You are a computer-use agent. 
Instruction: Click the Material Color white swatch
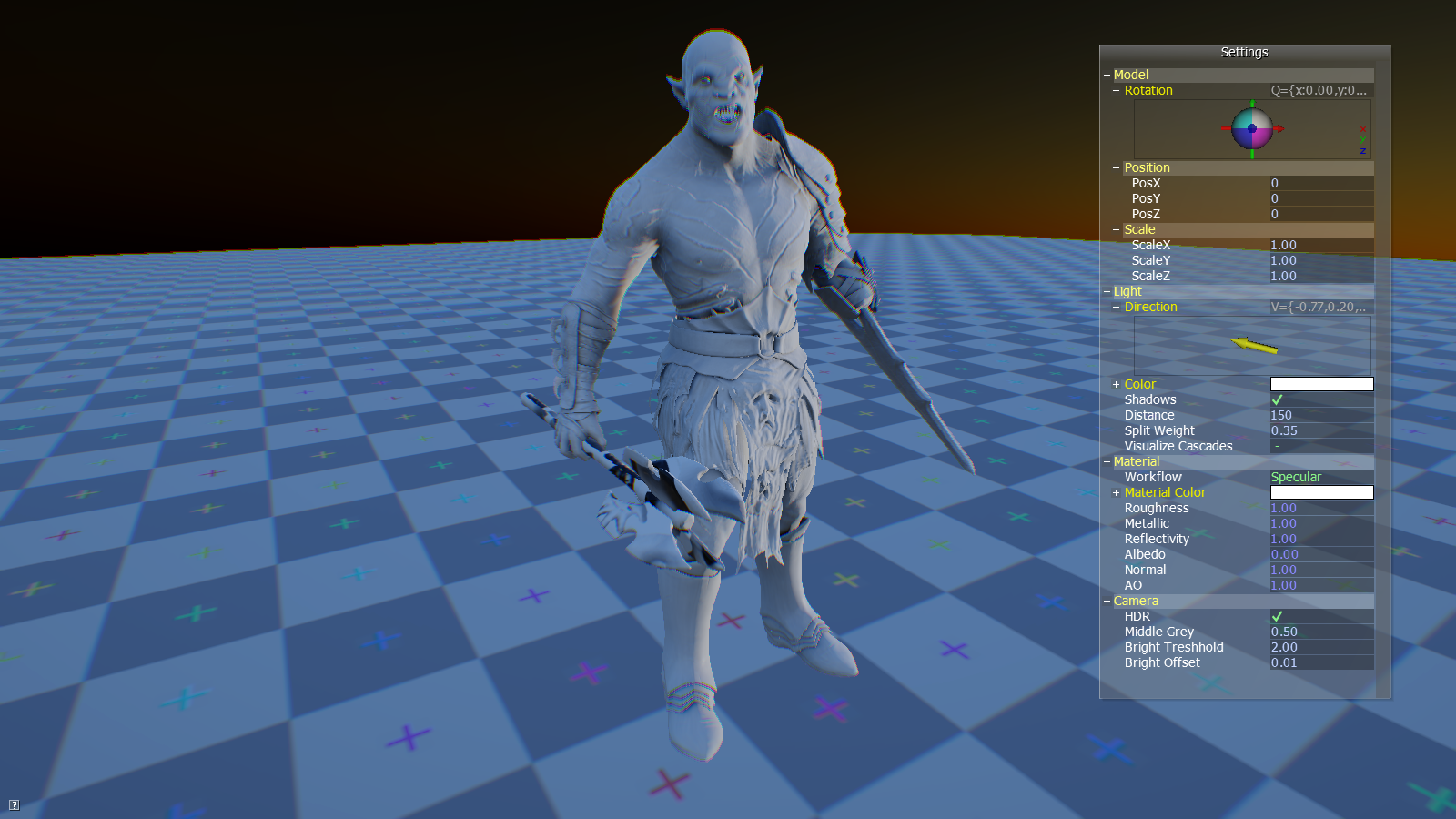click(x=1321, y=492)
